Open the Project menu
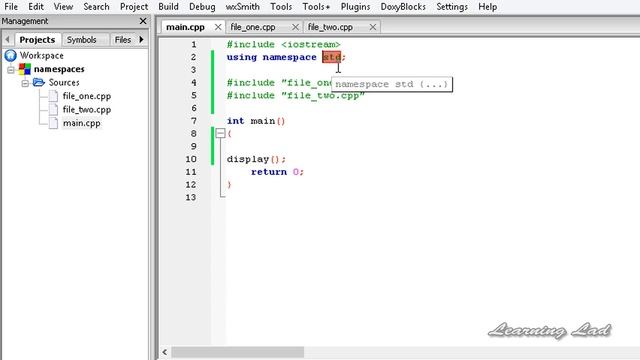Viewport: 640px width, 360px height. (134, 7)
